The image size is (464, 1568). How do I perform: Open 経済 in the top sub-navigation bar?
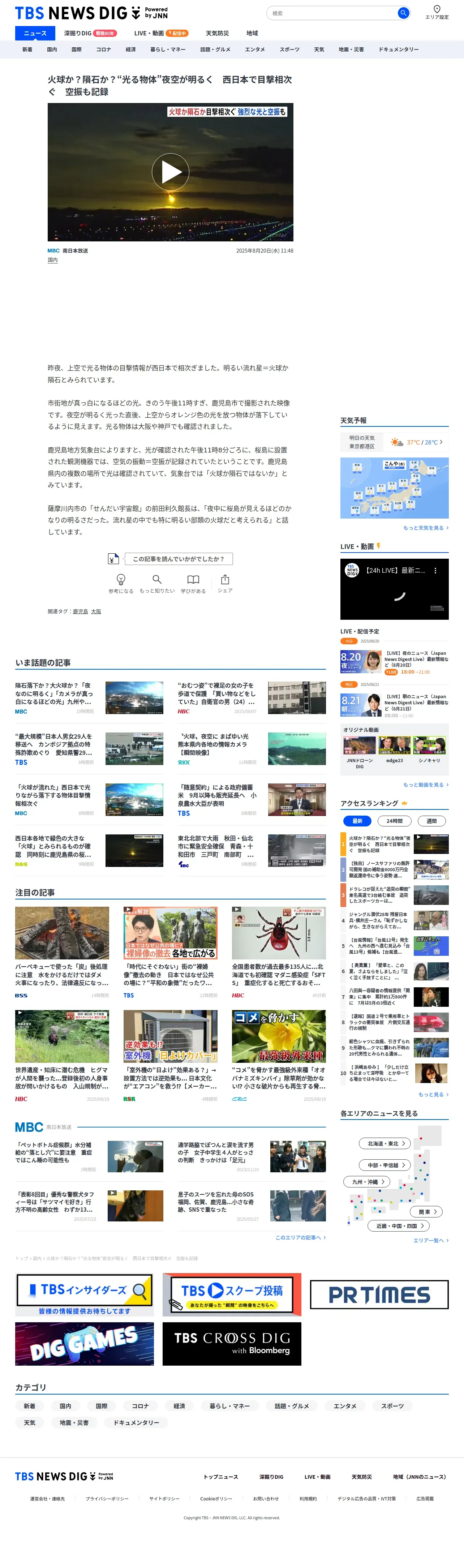click(x=131, y=50)
